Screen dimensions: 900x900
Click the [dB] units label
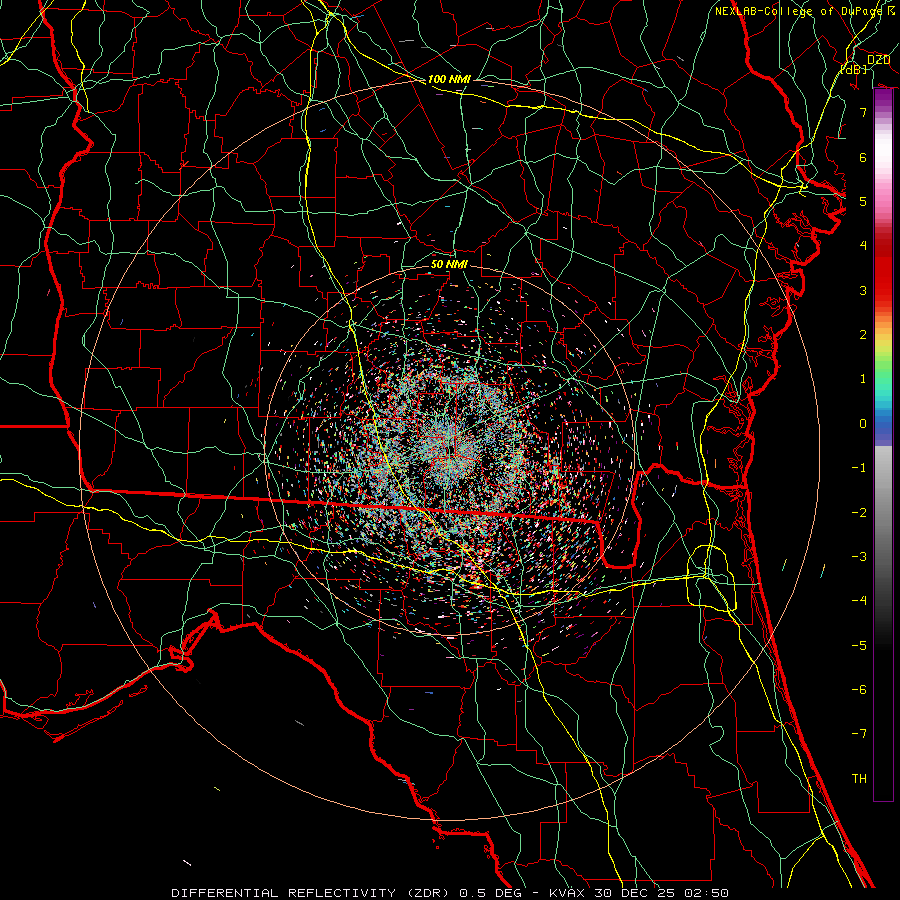point(854,69)
